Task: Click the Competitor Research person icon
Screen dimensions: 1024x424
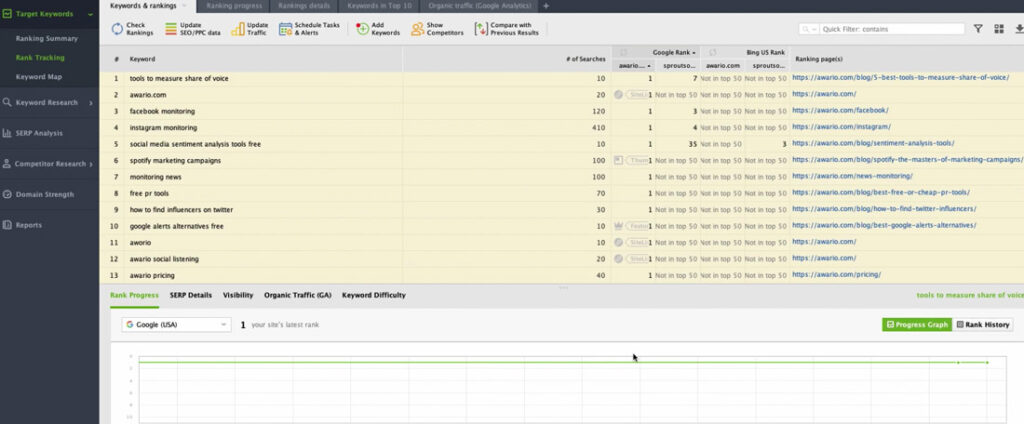Action: pyautogui.click(x=7, y=163)
